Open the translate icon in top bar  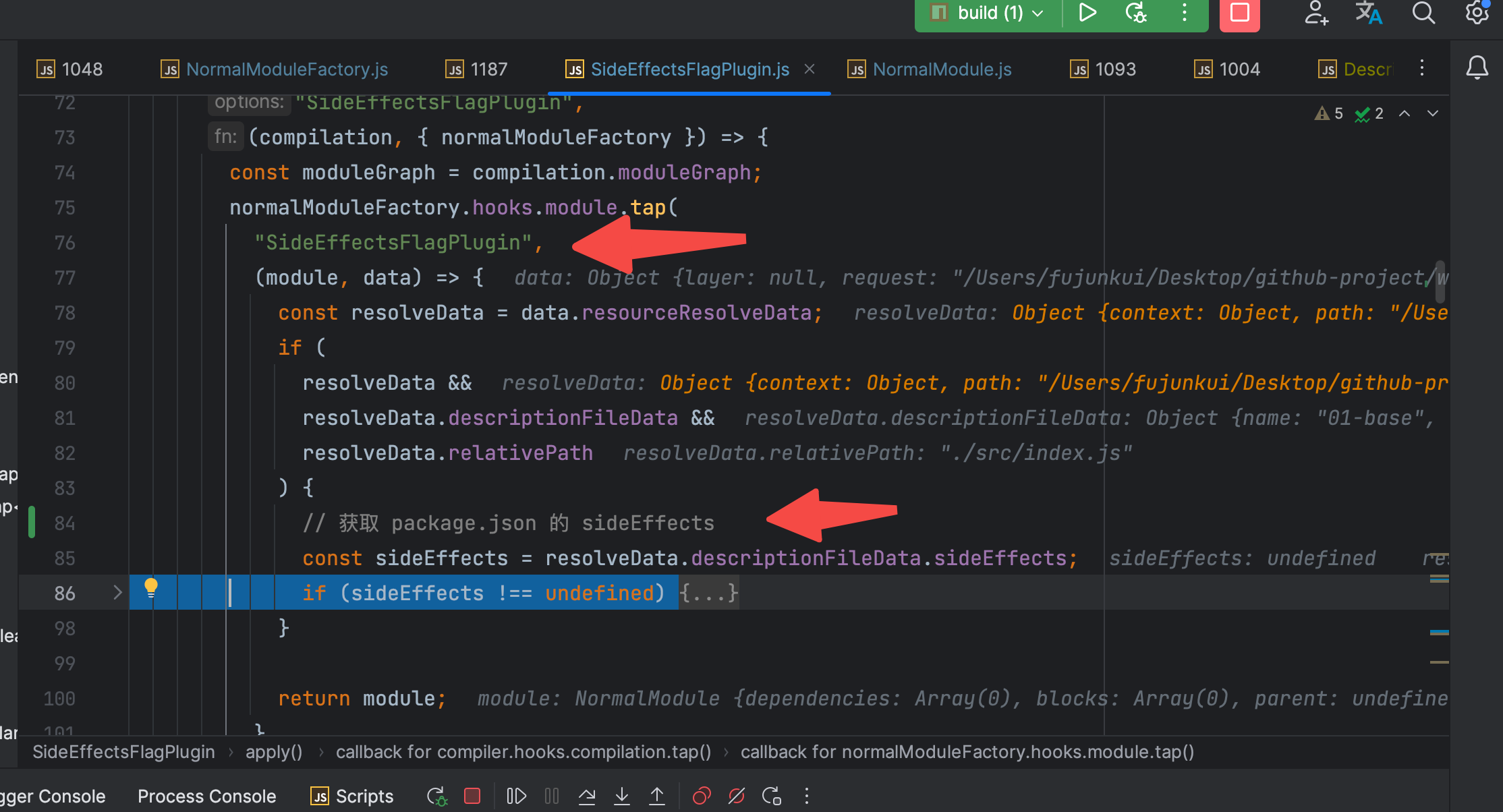[x=1369, y=13]
